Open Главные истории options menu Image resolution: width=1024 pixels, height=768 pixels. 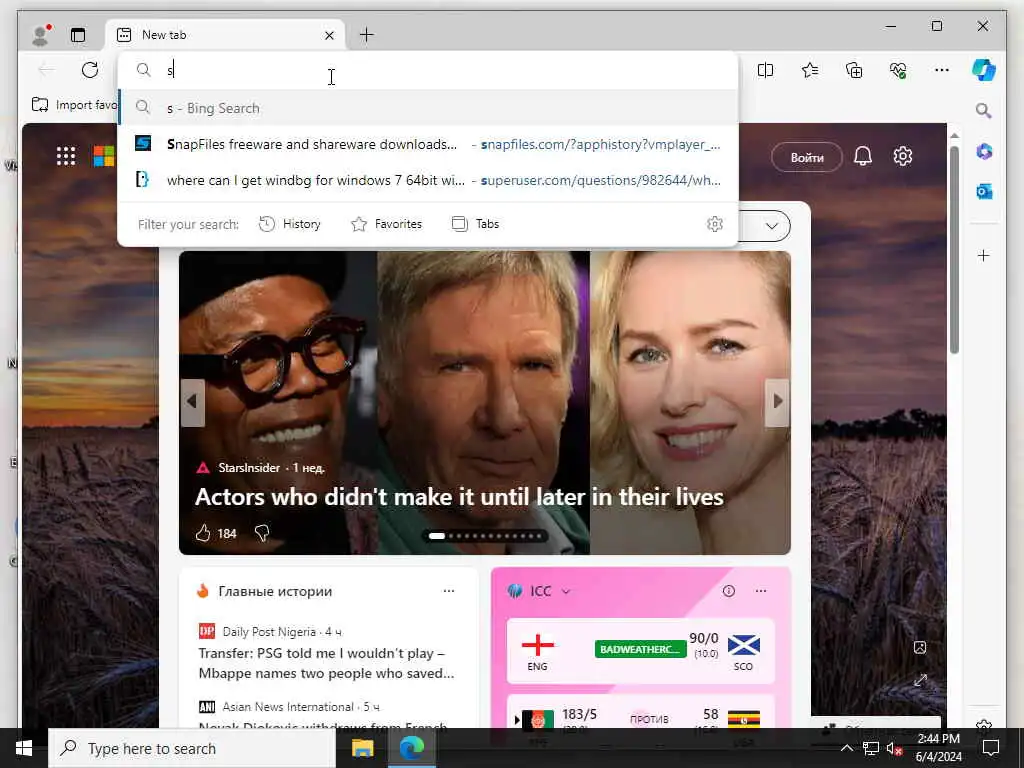tap(449, 591)
